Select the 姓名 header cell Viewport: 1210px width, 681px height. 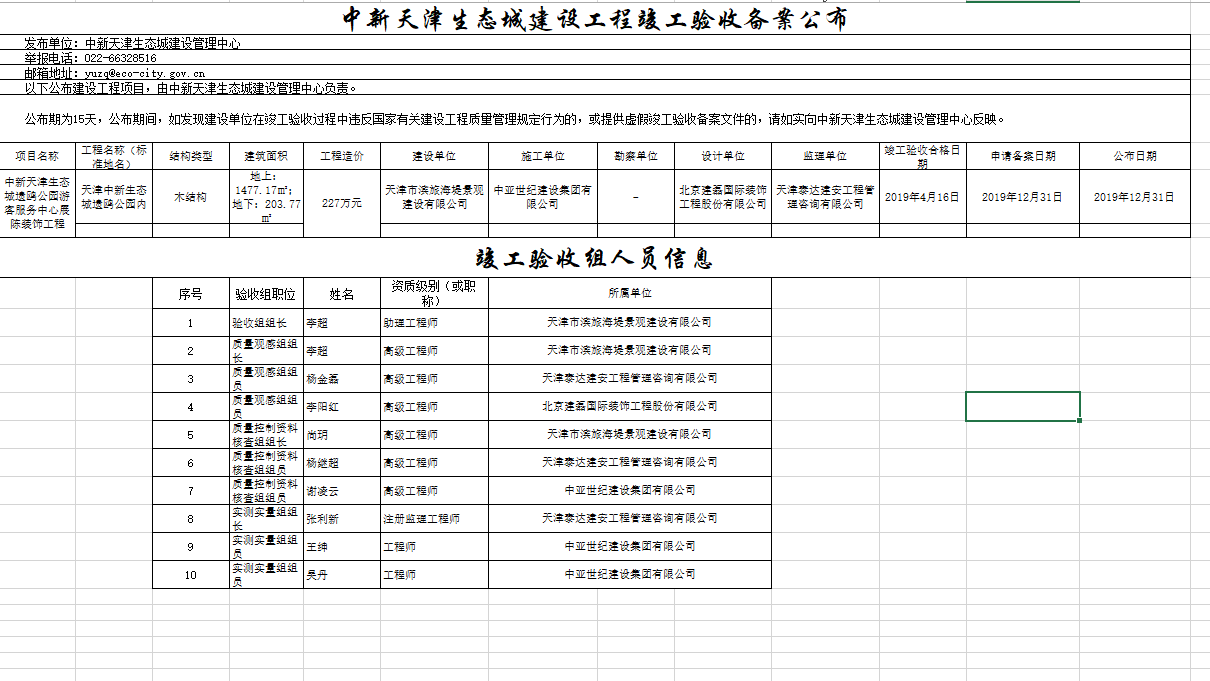click(342, 294)
